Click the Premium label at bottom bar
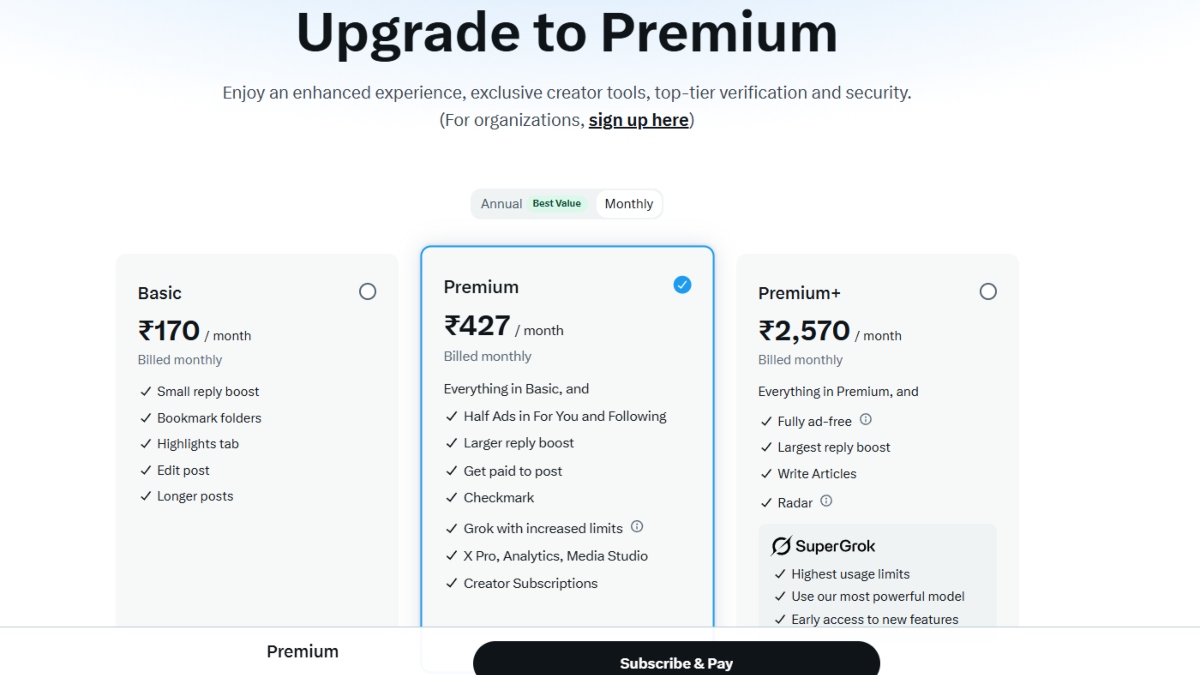The image size is (1200, 675). (302, 651)
